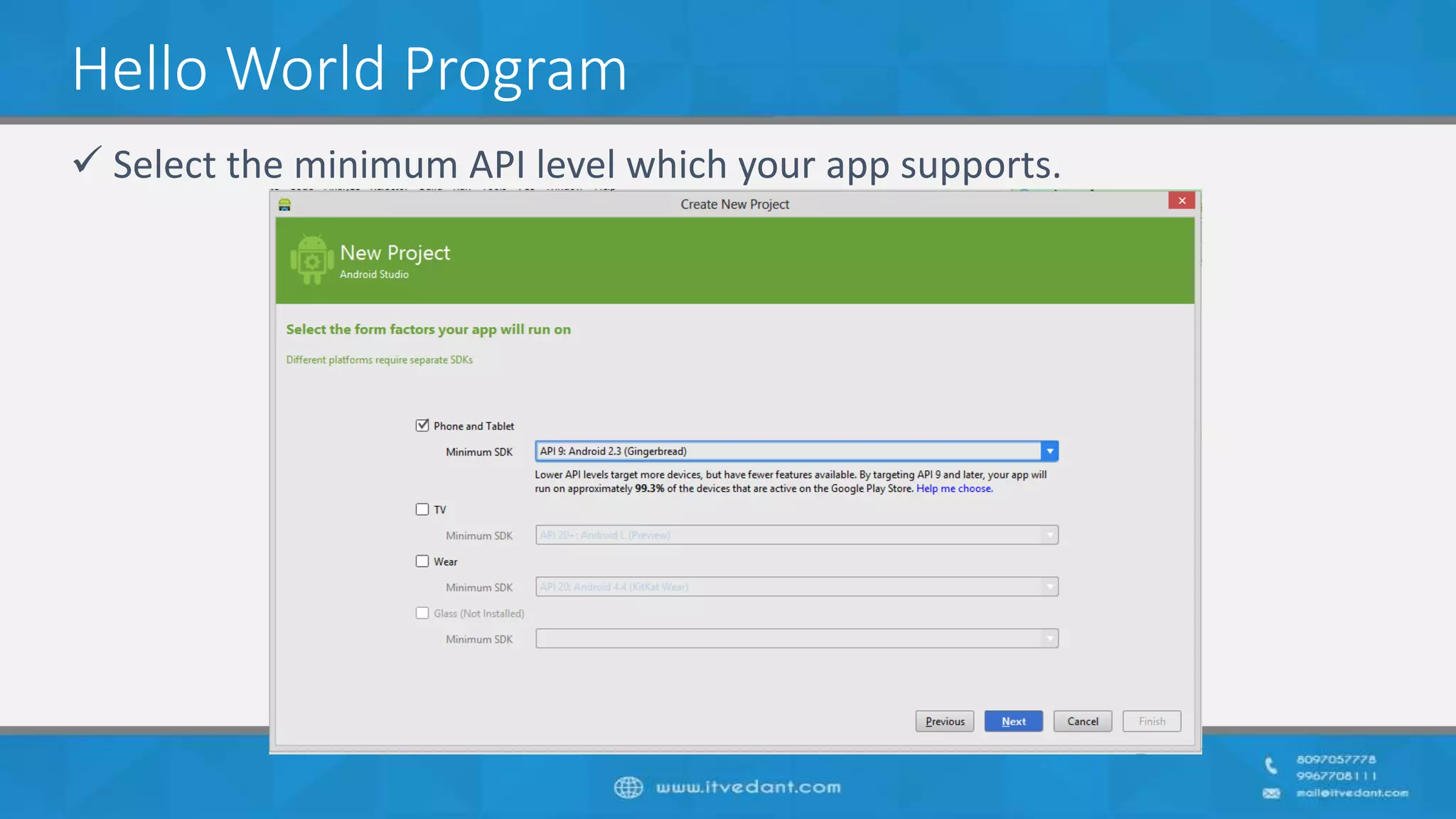This screenshot has height=819, width=1456.
Task: Tick the Glass (Not Installed) checkbox
Action: [x=422, y=613]
